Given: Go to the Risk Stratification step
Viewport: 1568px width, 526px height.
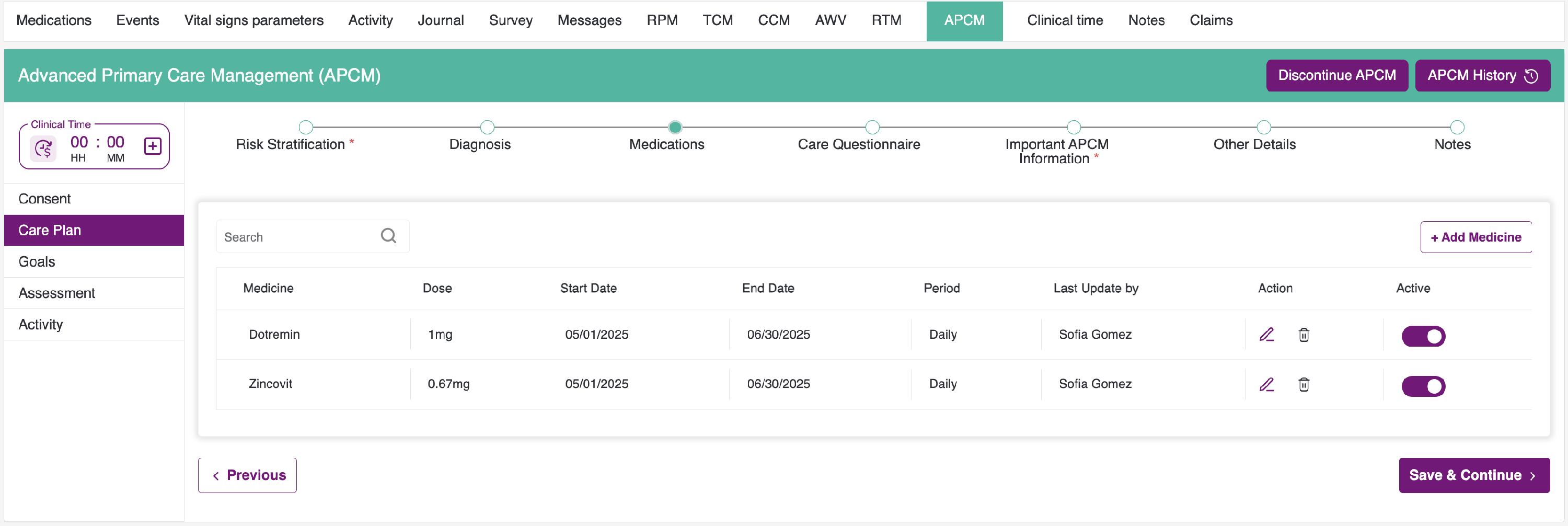Looking at the screenshot, I should (x=306, y=127).
